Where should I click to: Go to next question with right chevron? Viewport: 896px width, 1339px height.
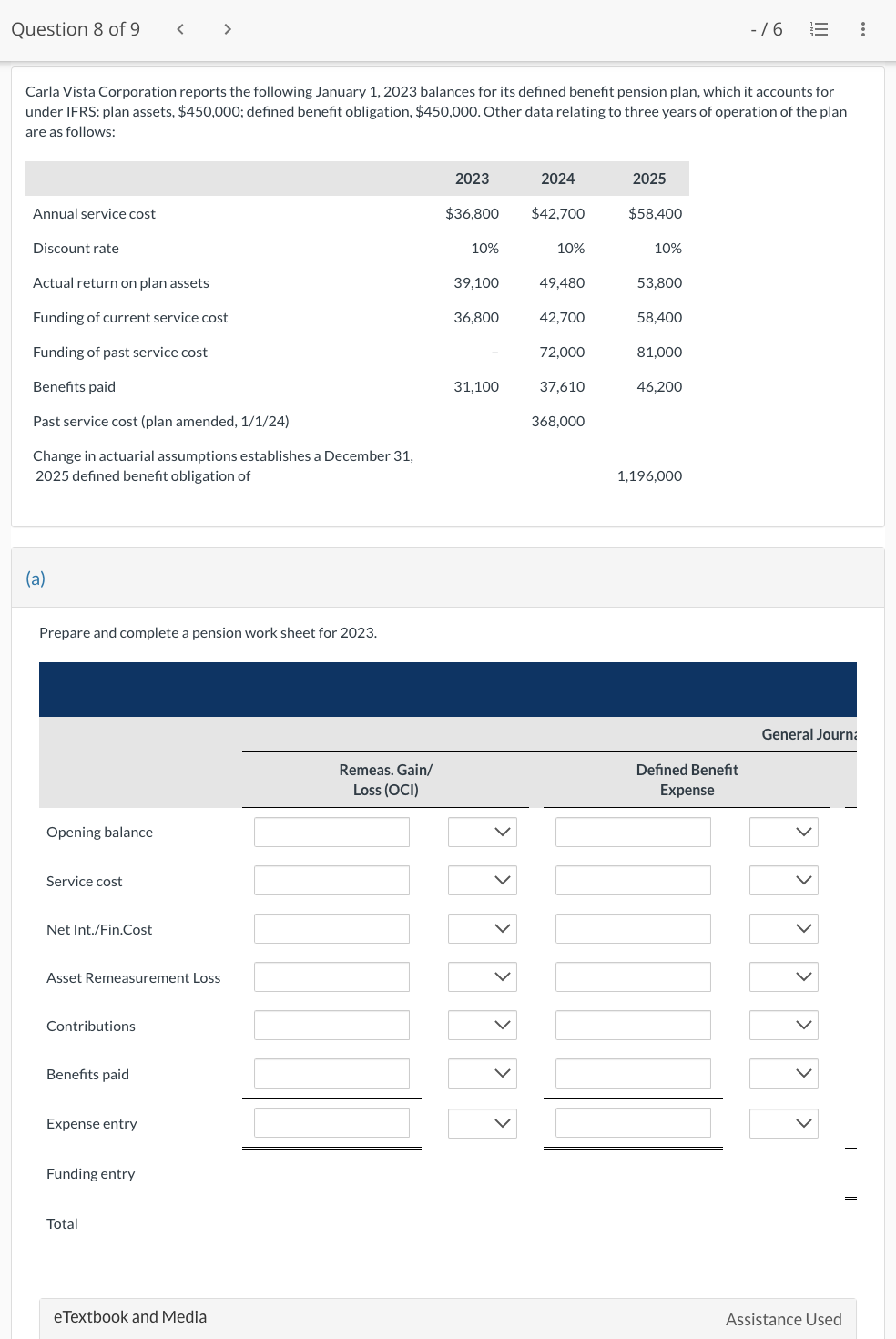[x=227, y=28]
